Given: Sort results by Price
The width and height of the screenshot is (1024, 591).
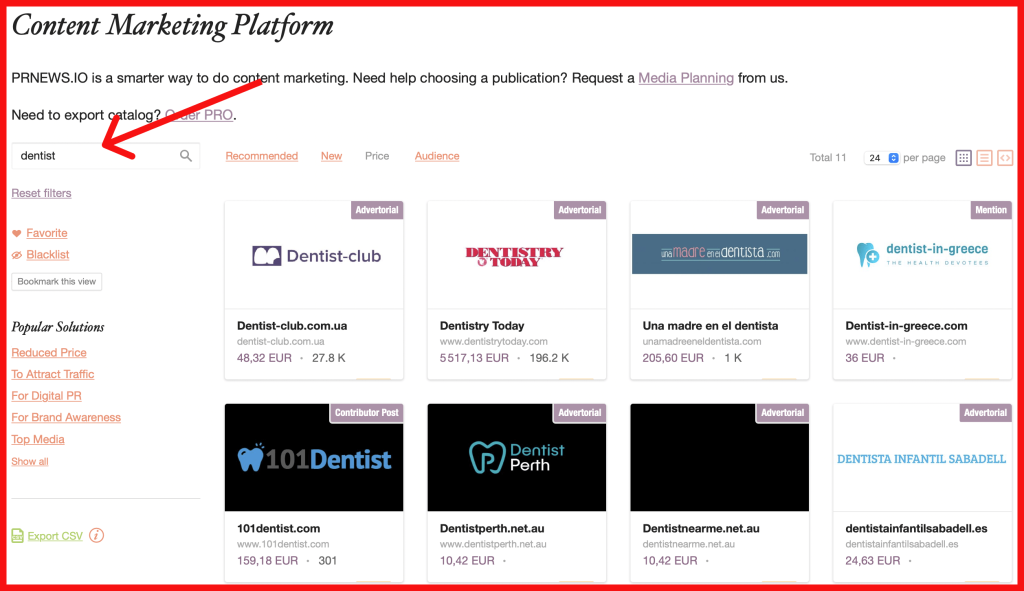Looking at the screenshot, I should pyautogui.click(x=377, y=156).
